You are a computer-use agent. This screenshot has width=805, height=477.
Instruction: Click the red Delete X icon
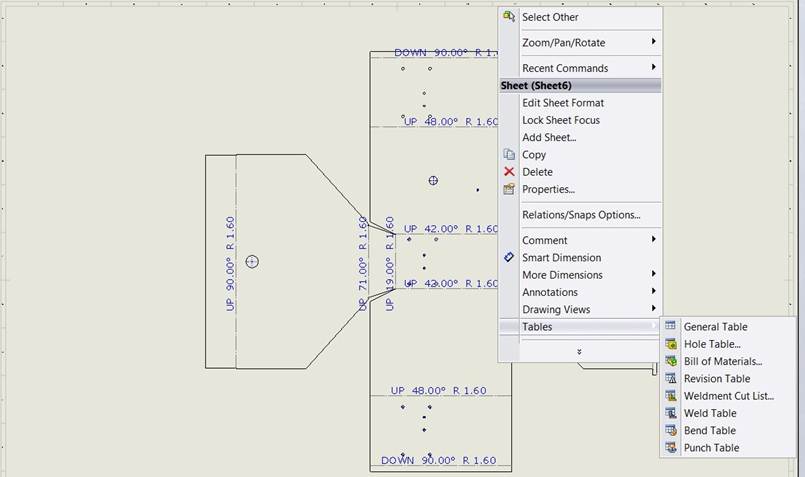coord(509,172)
